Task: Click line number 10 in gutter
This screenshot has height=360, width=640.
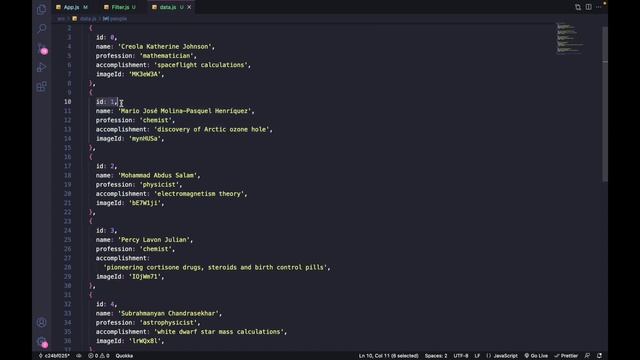Action: point(67,102)
